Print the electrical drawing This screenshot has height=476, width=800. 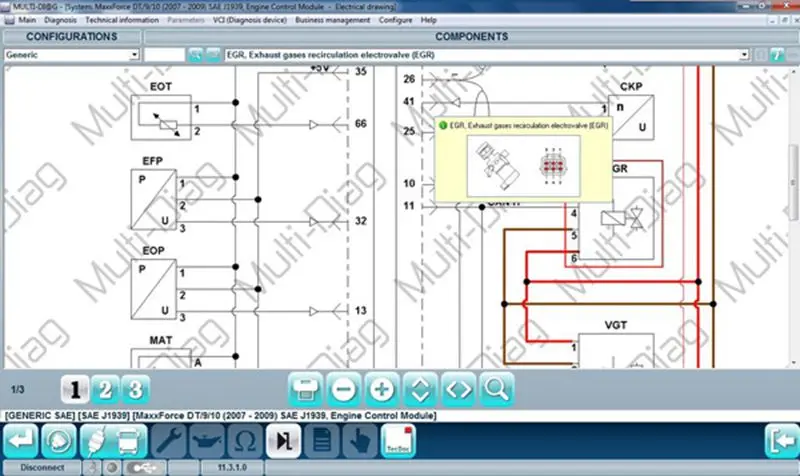(x=305, y=389)
